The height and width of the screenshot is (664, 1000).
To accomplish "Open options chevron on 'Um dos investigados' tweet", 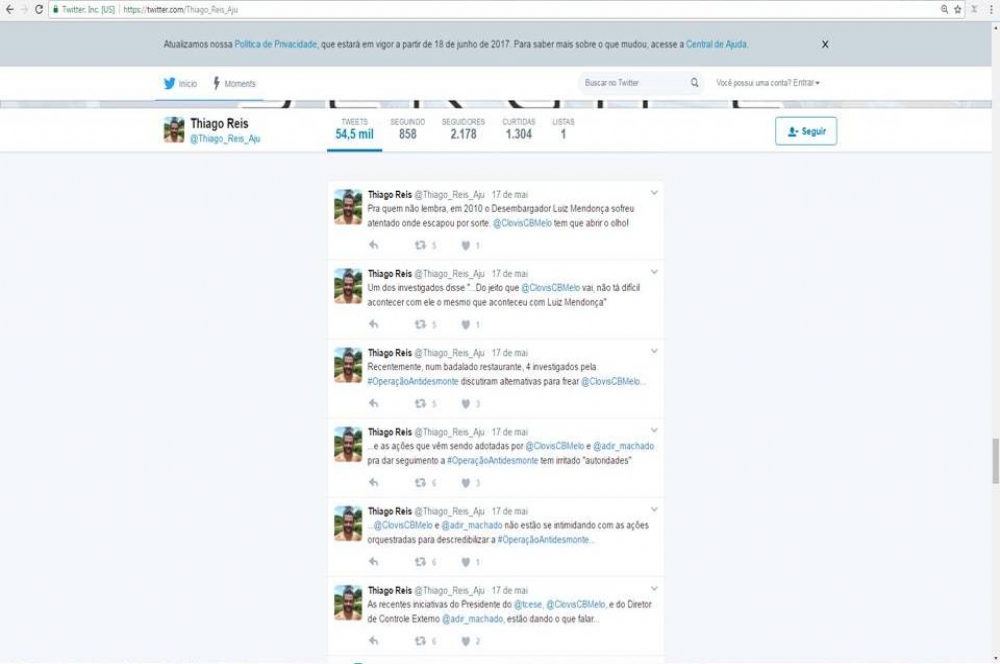I will tap(654, 272).
